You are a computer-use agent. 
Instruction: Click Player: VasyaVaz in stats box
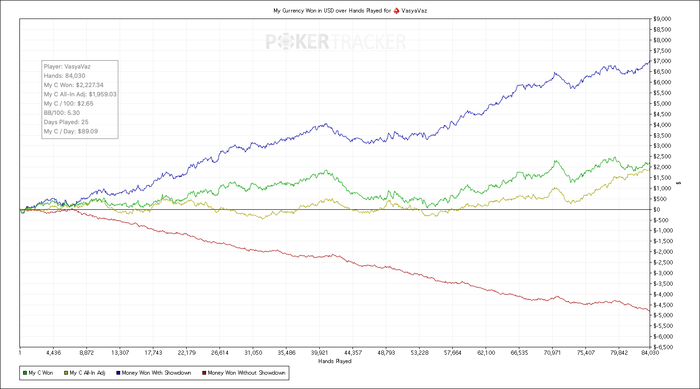(x=67, y=67)
